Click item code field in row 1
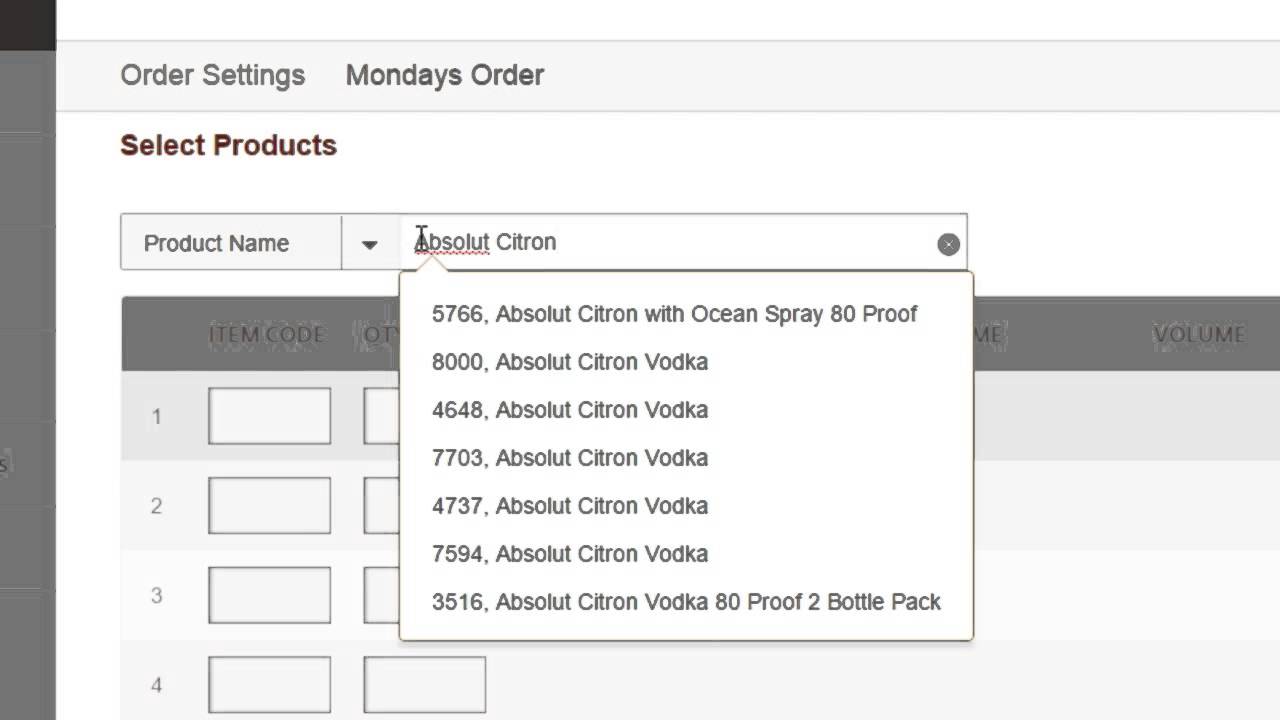1280x720 pixels. 269,416
